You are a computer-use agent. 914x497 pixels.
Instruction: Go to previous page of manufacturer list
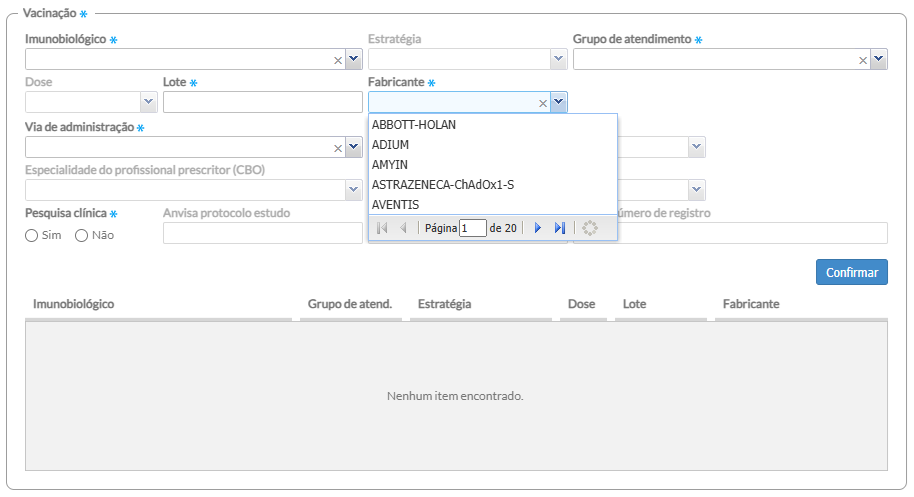click(x=403, y=228)
